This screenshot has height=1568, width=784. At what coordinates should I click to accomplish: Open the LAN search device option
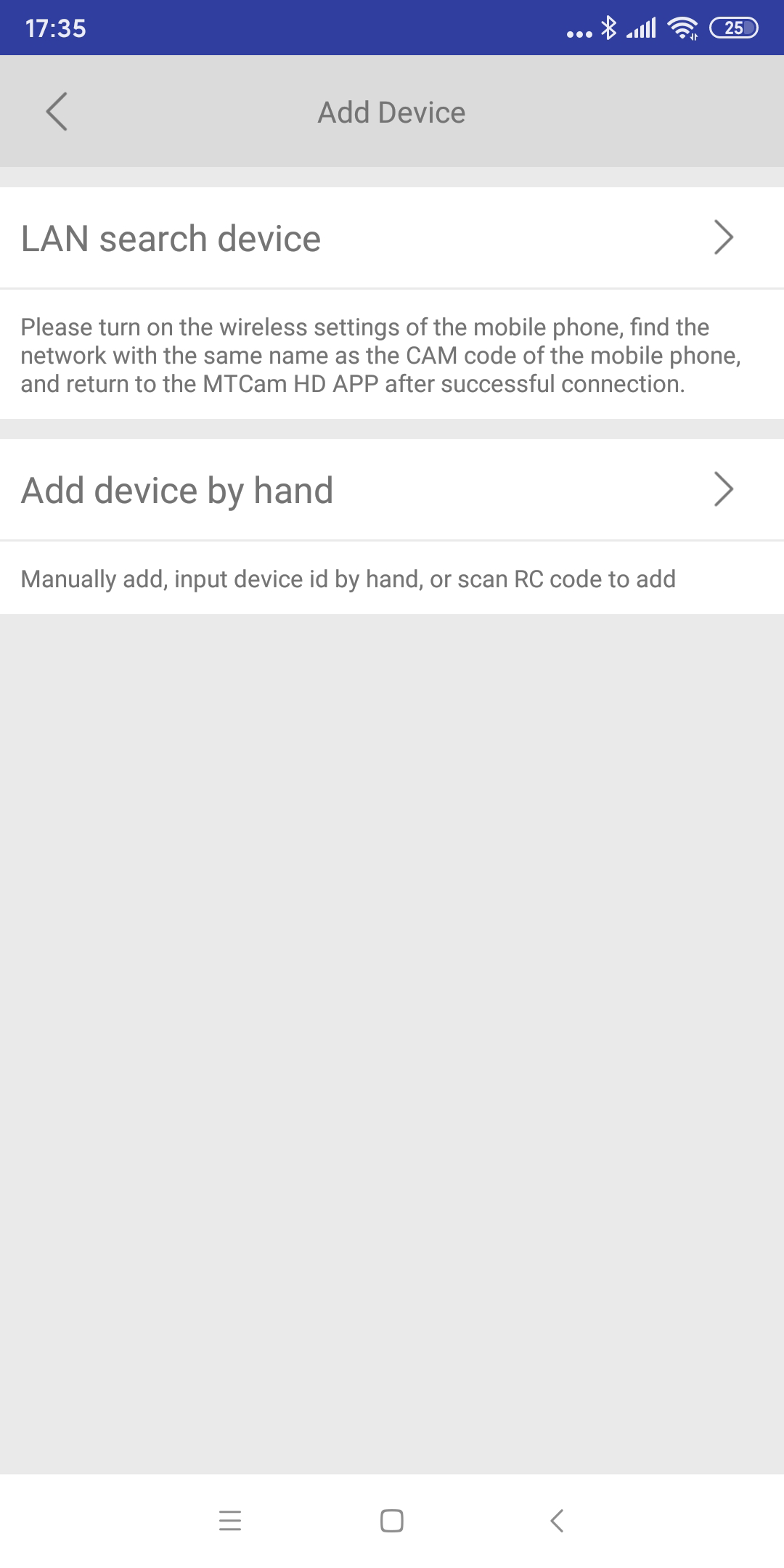pyautogui.click(x=392, y=238)
